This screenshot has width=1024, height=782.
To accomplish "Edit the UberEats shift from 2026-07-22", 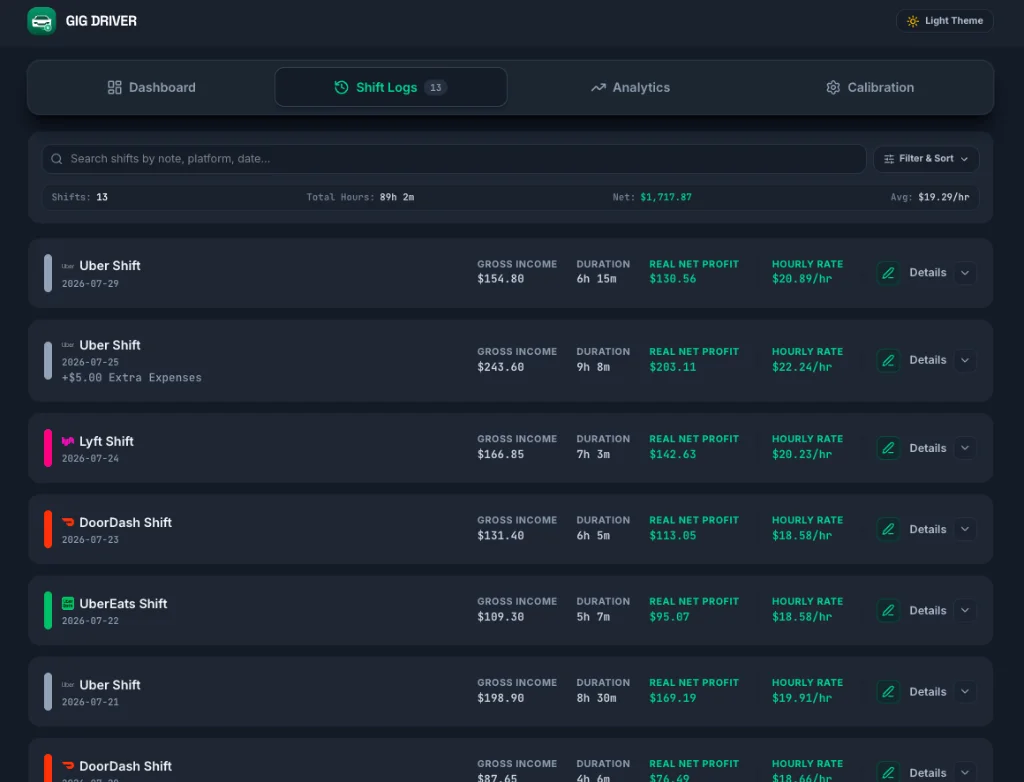I will click(888, 610).
